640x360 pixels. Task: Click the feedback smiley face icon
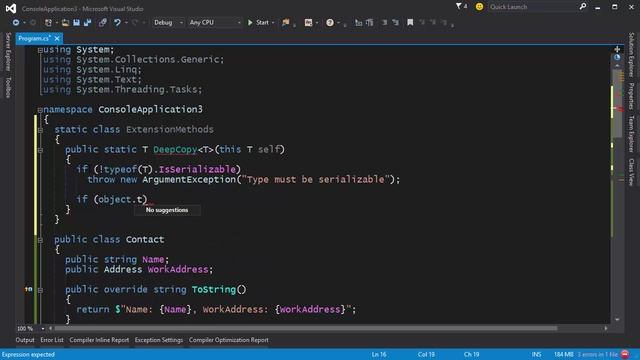[x=479, y=7]
